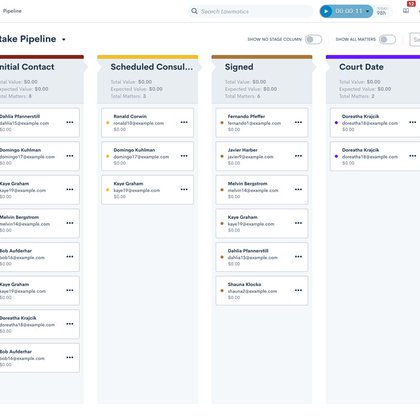Viewport: 420px width, 420px height.
Task: Open options menu for Shauna Klocko card
Action: (x=298, y=290)
